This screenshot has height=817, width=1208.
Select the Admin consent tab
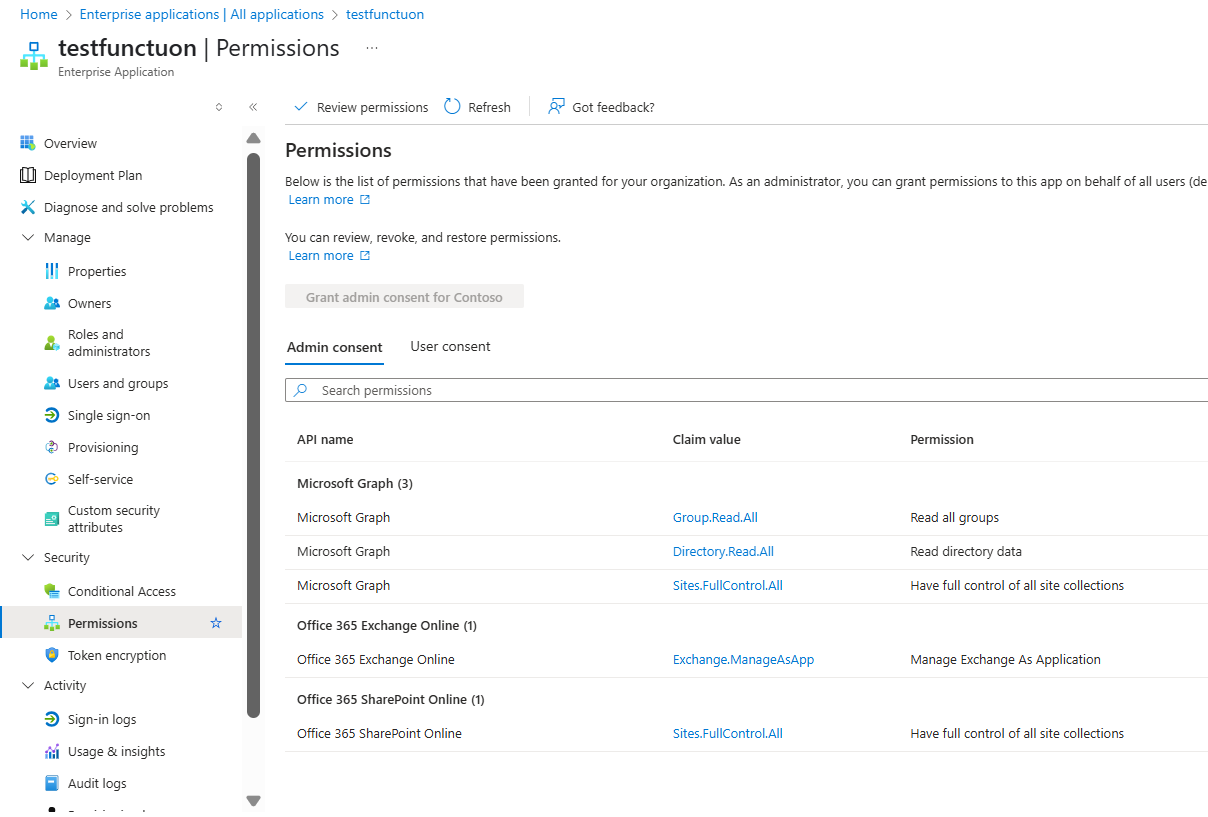[x=334, y=346]
